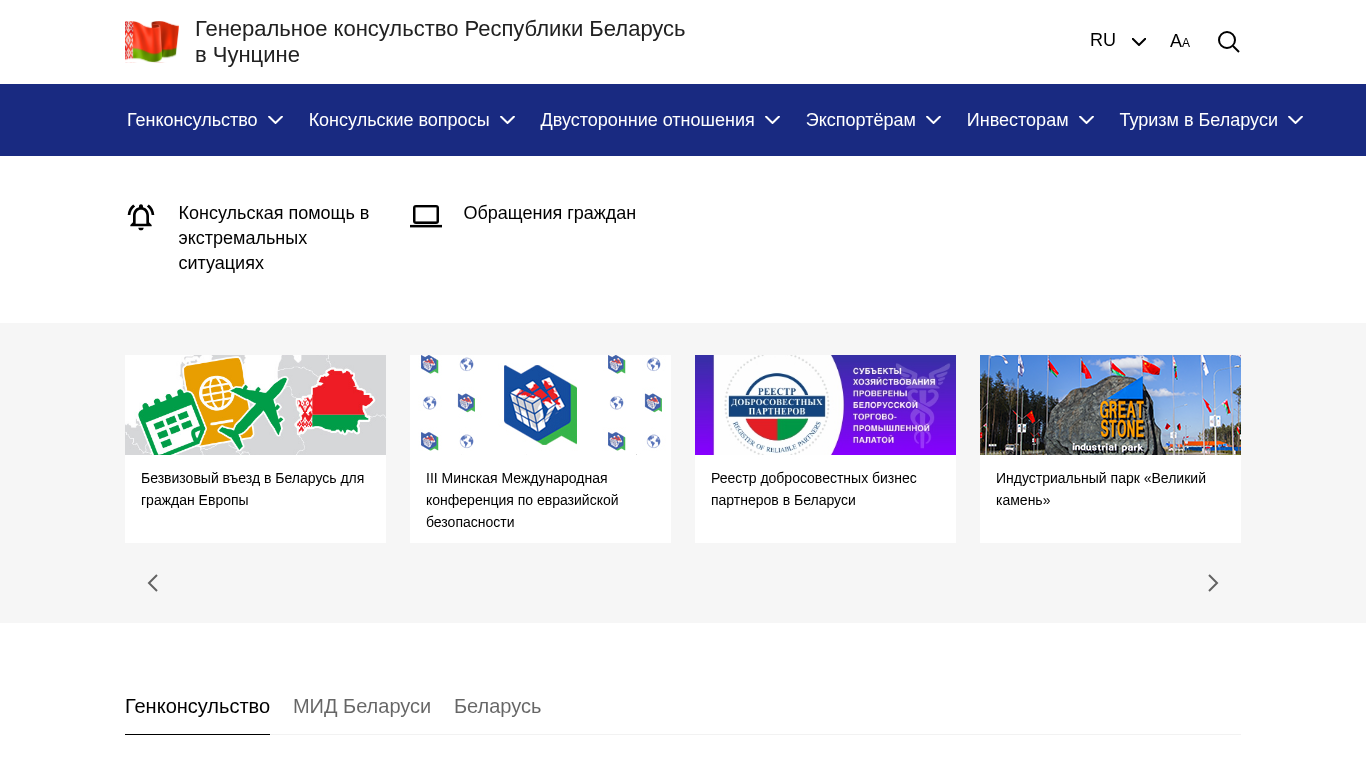Expand Двусторонние отношения menu

point(660,120)
